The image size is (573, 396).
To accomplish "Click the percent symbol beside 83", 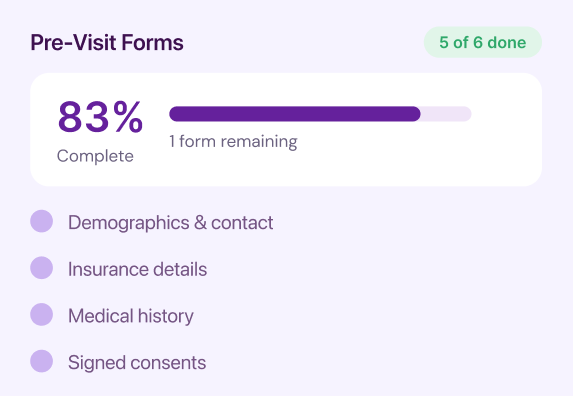I will pos(128,117).
